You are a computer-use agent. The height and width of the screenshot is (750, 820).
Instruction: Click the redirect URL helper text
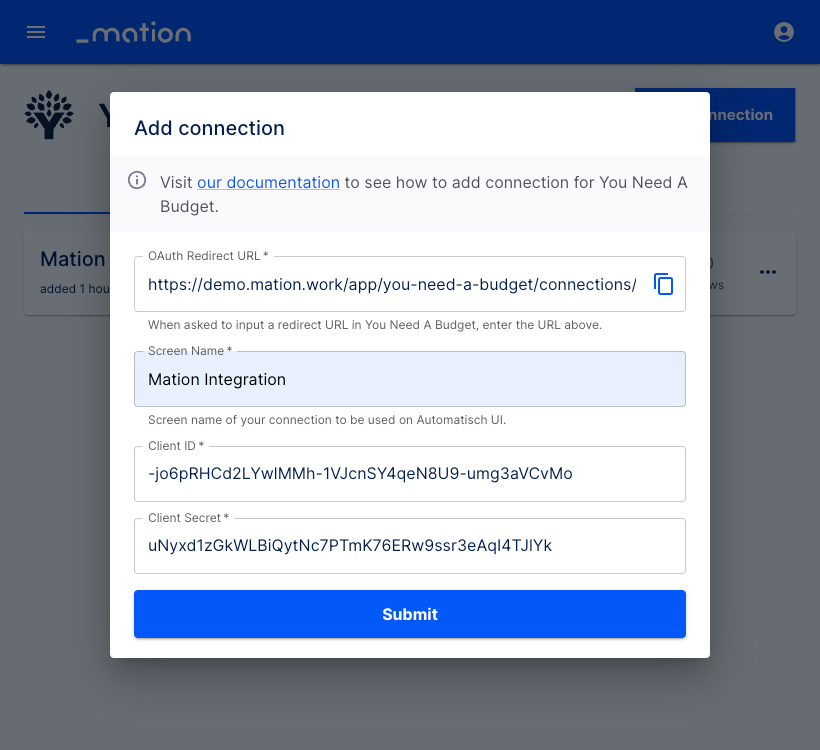click(374, 325)
